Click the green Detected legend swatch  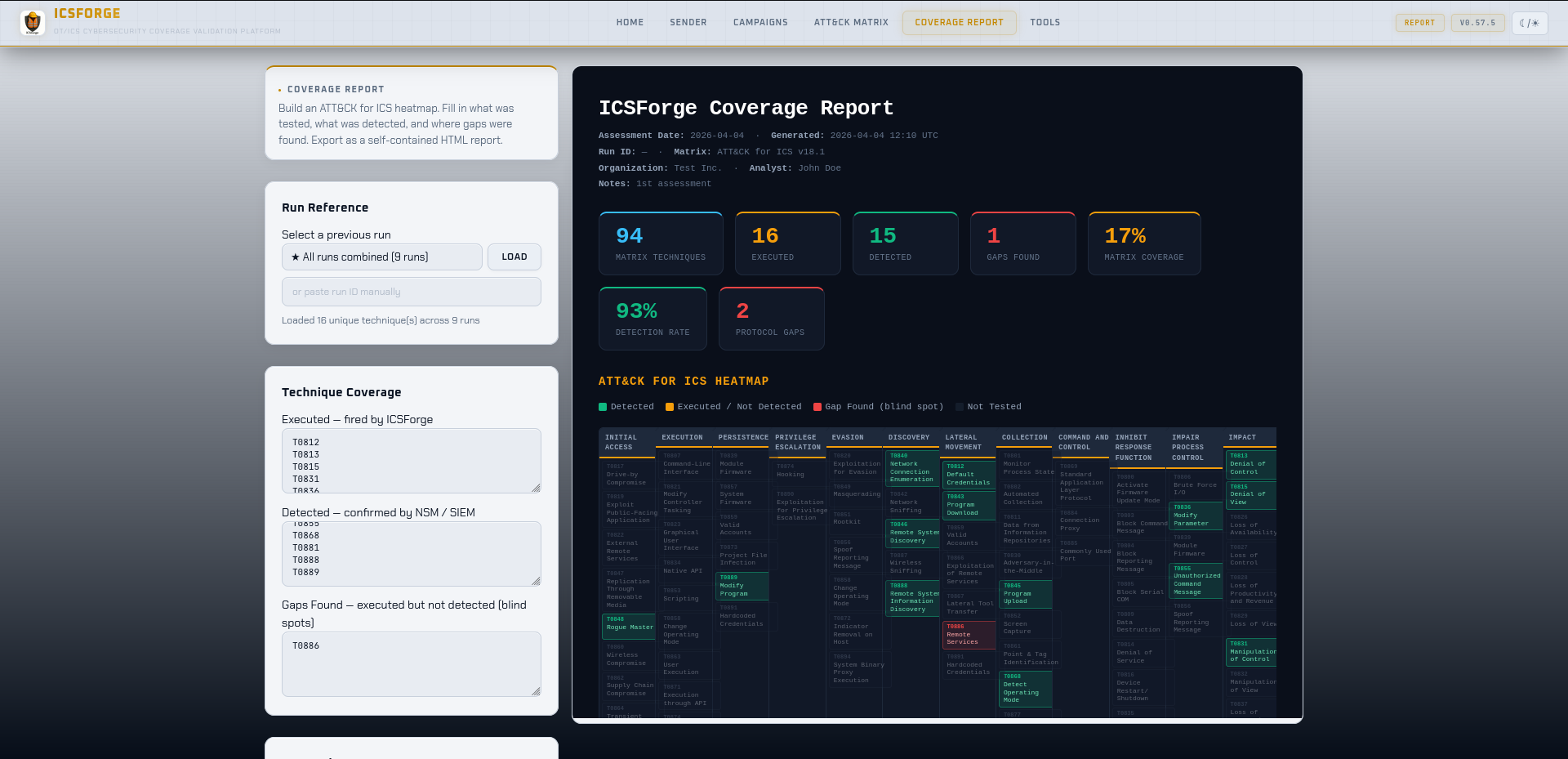pos(602,406)
